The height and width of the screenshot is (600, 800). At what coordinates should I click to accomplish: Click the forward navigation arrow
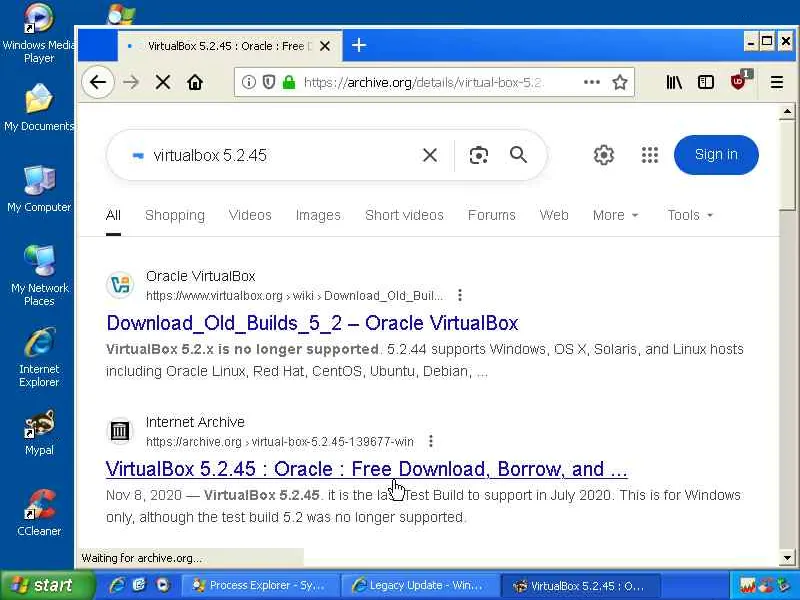click(131, 82)
